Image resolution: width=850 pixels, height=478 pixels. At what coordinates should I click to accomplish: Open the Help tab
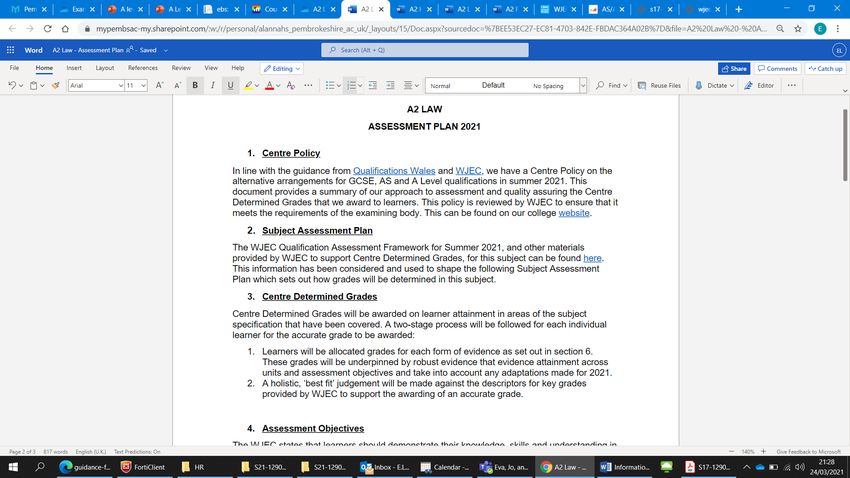[237, 68]
